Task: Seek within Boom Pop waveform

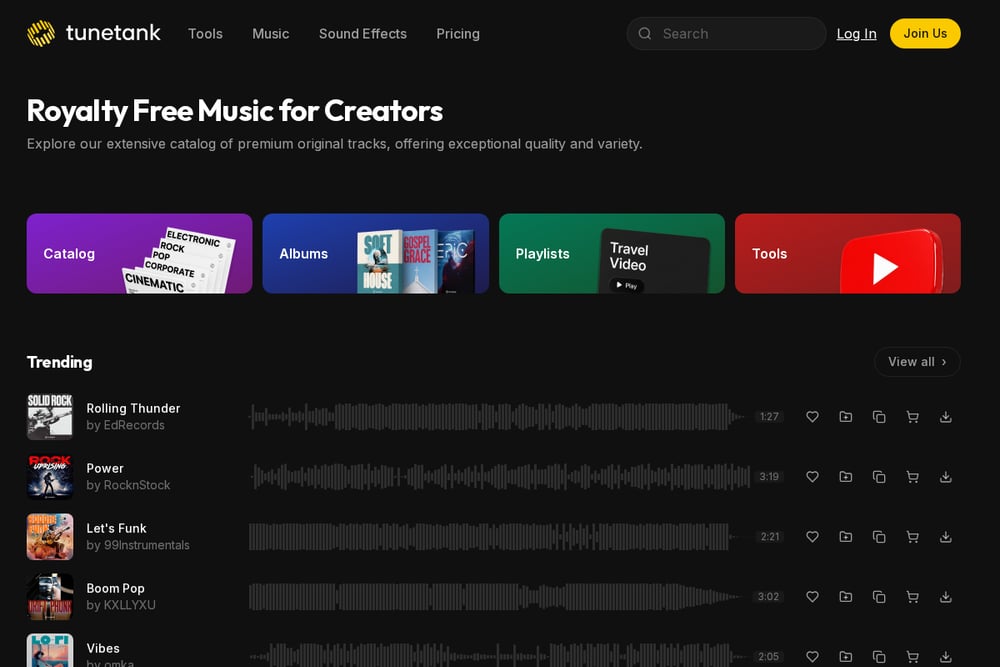Action: 495,597
